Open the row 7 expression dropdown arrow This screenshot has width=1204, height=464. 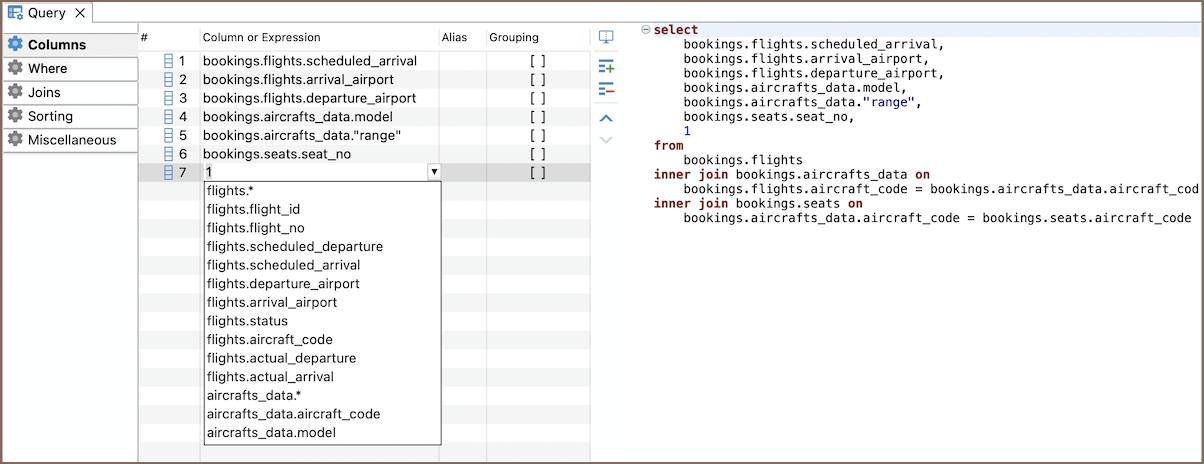(x=433, y=172)
